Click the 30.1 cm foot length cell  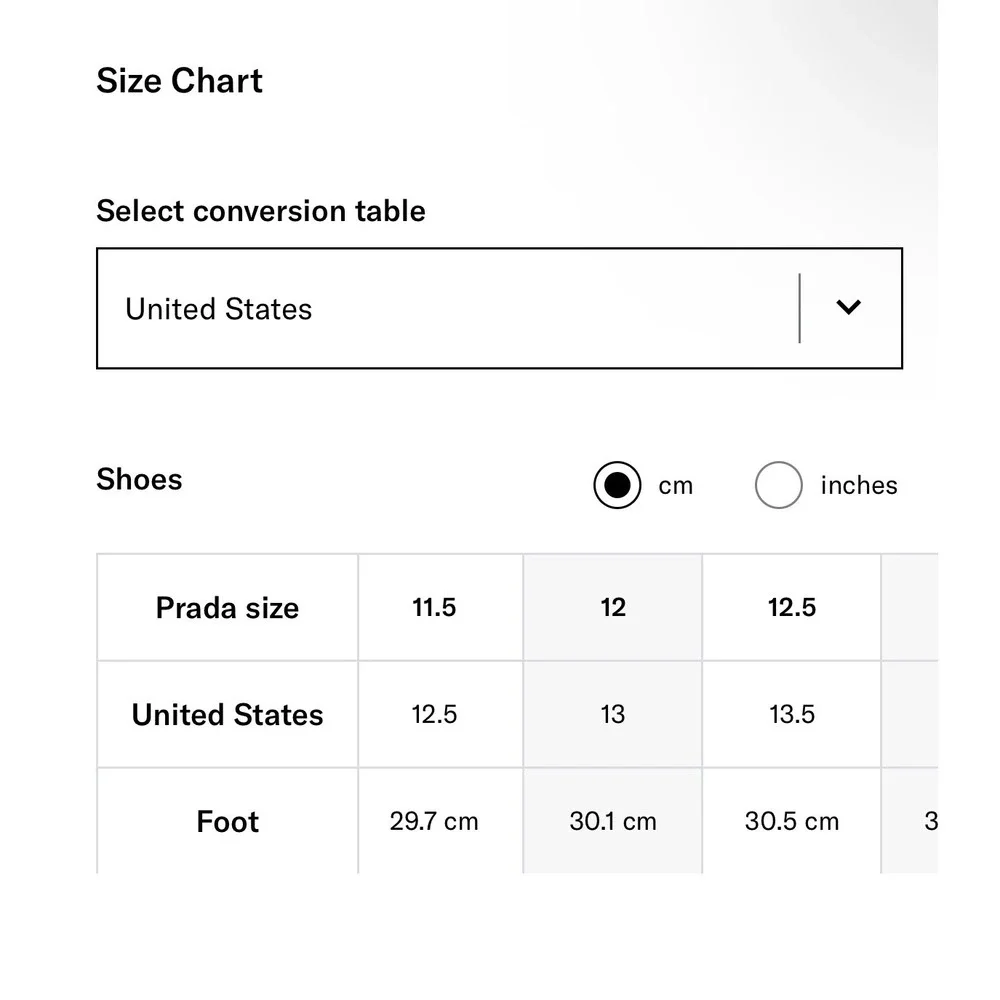[612, 822]
